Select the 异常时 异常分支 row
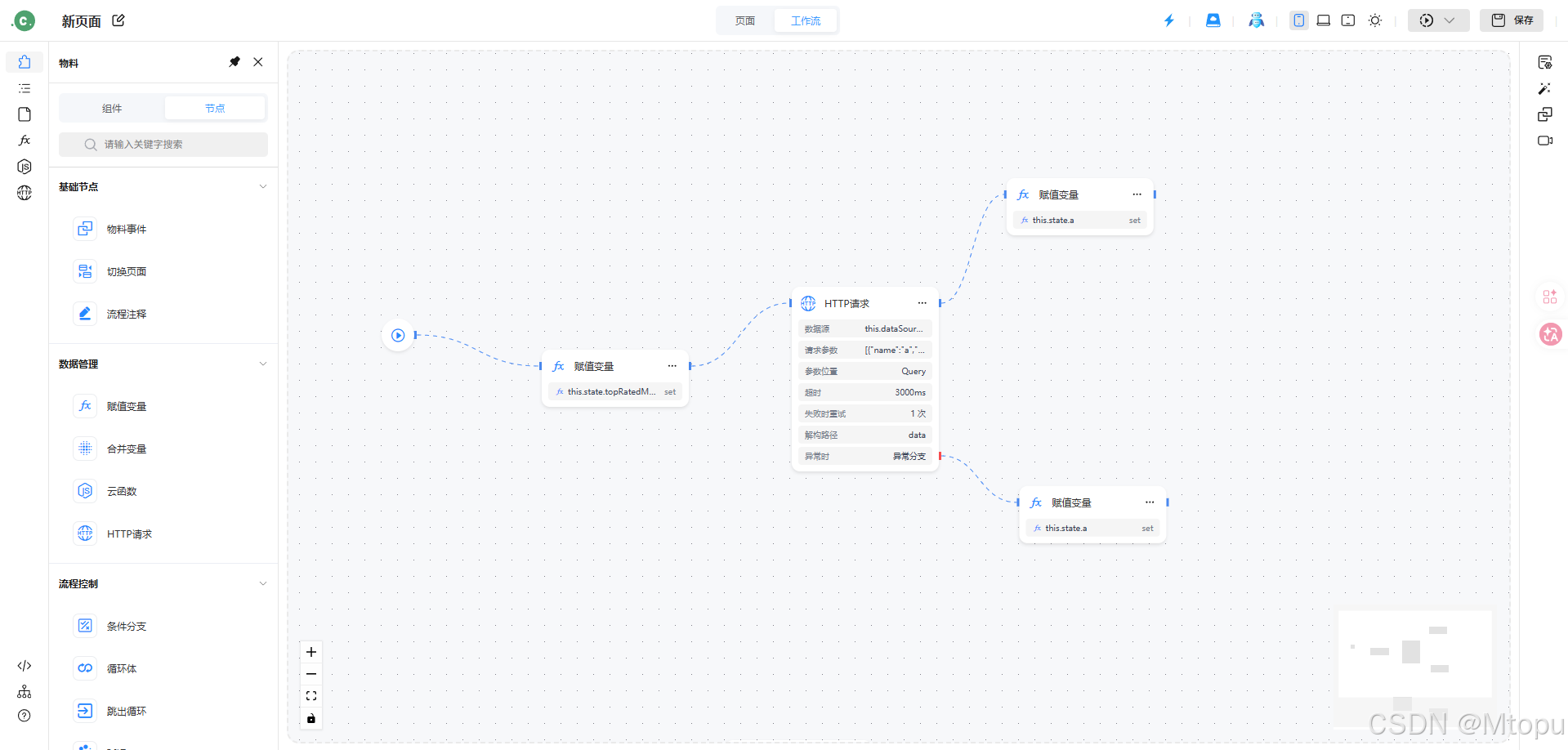This screenshot has height=750, width=1568. (x=865, y=456)
